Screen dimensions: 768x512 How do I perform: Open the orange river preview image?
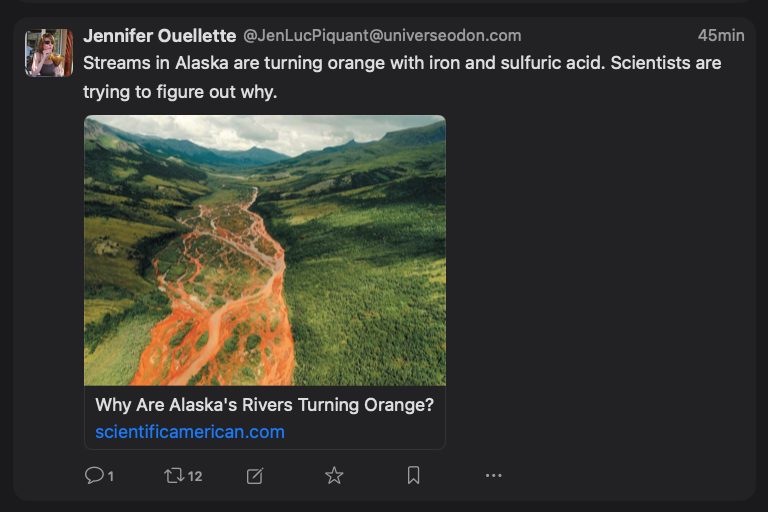[264, 250]
